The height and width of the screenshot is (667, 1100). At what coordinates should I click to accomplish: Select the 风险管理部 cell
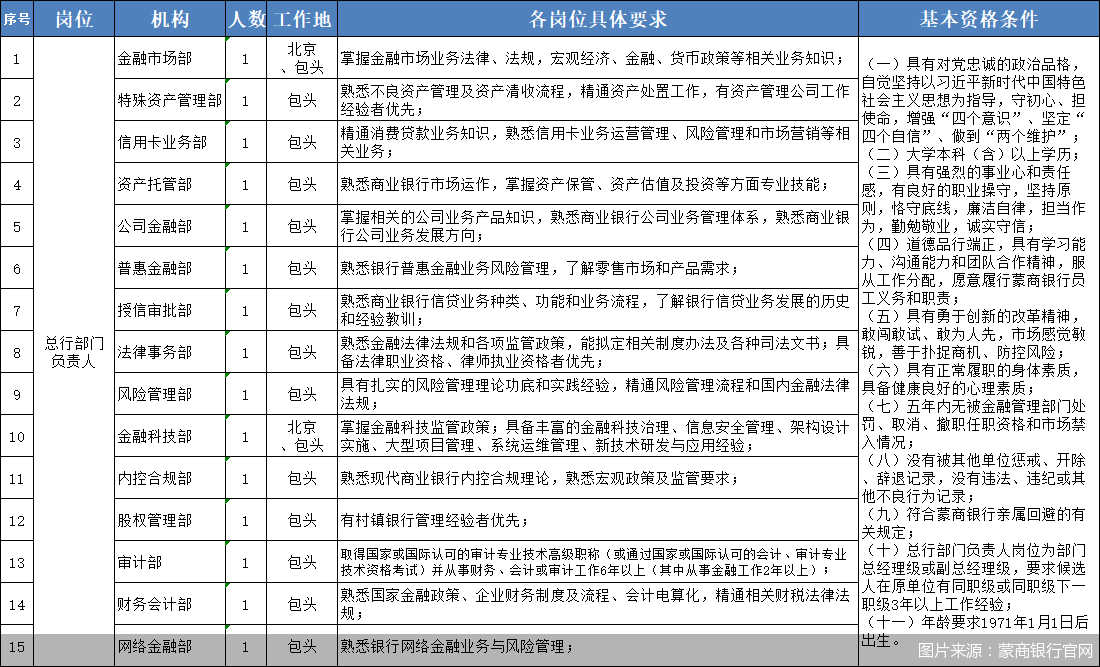pos(170,394)
